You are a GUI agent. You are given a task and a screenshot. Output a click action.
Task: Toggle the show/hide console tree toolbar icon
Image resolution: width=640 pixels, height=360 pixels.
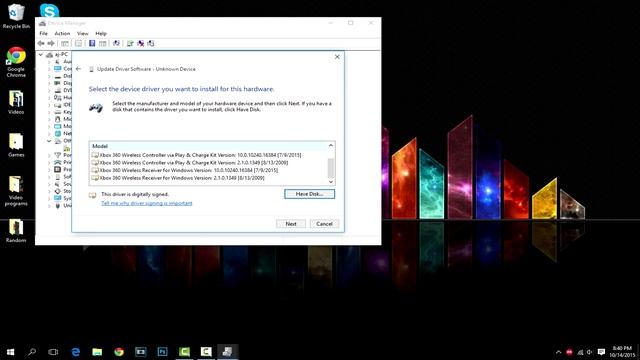click(65, 43)
